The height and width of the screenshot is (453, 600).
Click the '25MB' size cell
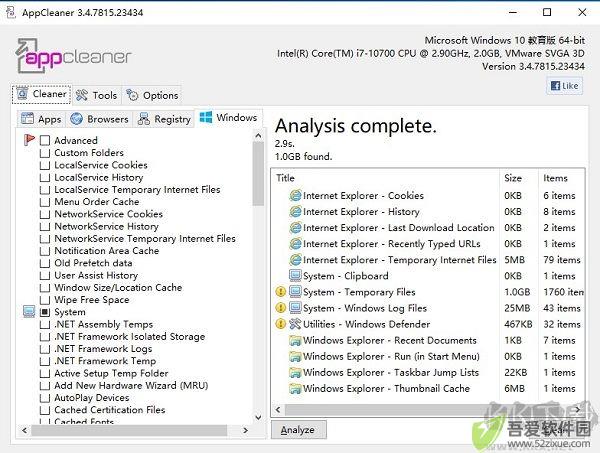[517, 308]
